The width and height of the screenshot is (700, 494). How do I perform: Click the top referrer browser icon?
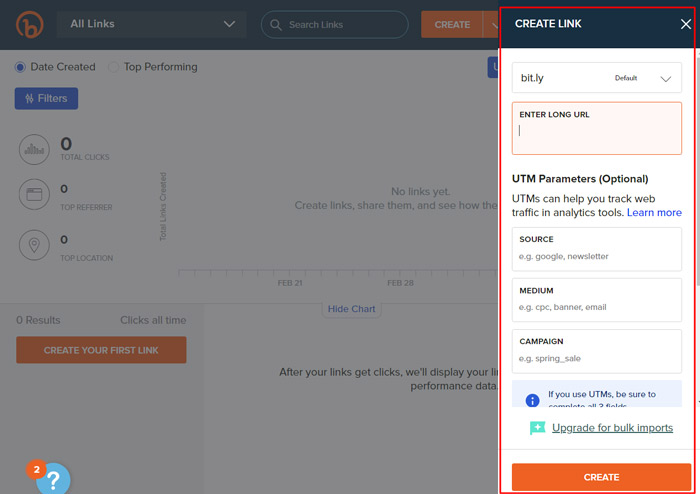(34, 195)
